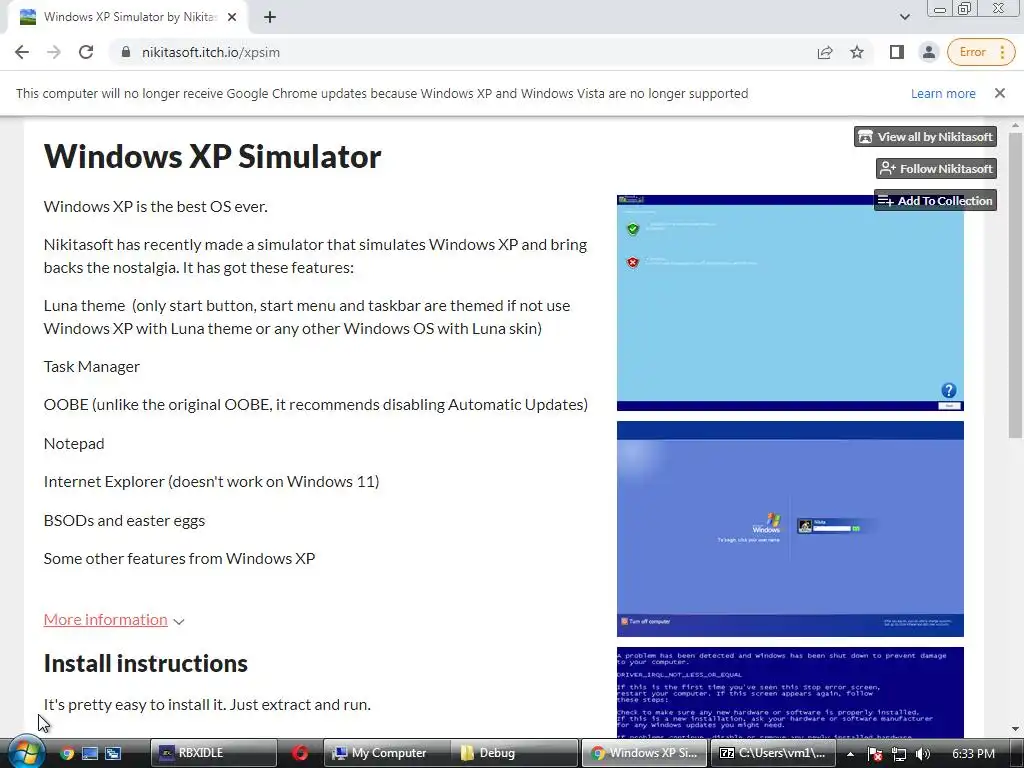Click the Action Center flag tray icon
This screenshot has height=768, width=1024.
(x=875, y=754)
